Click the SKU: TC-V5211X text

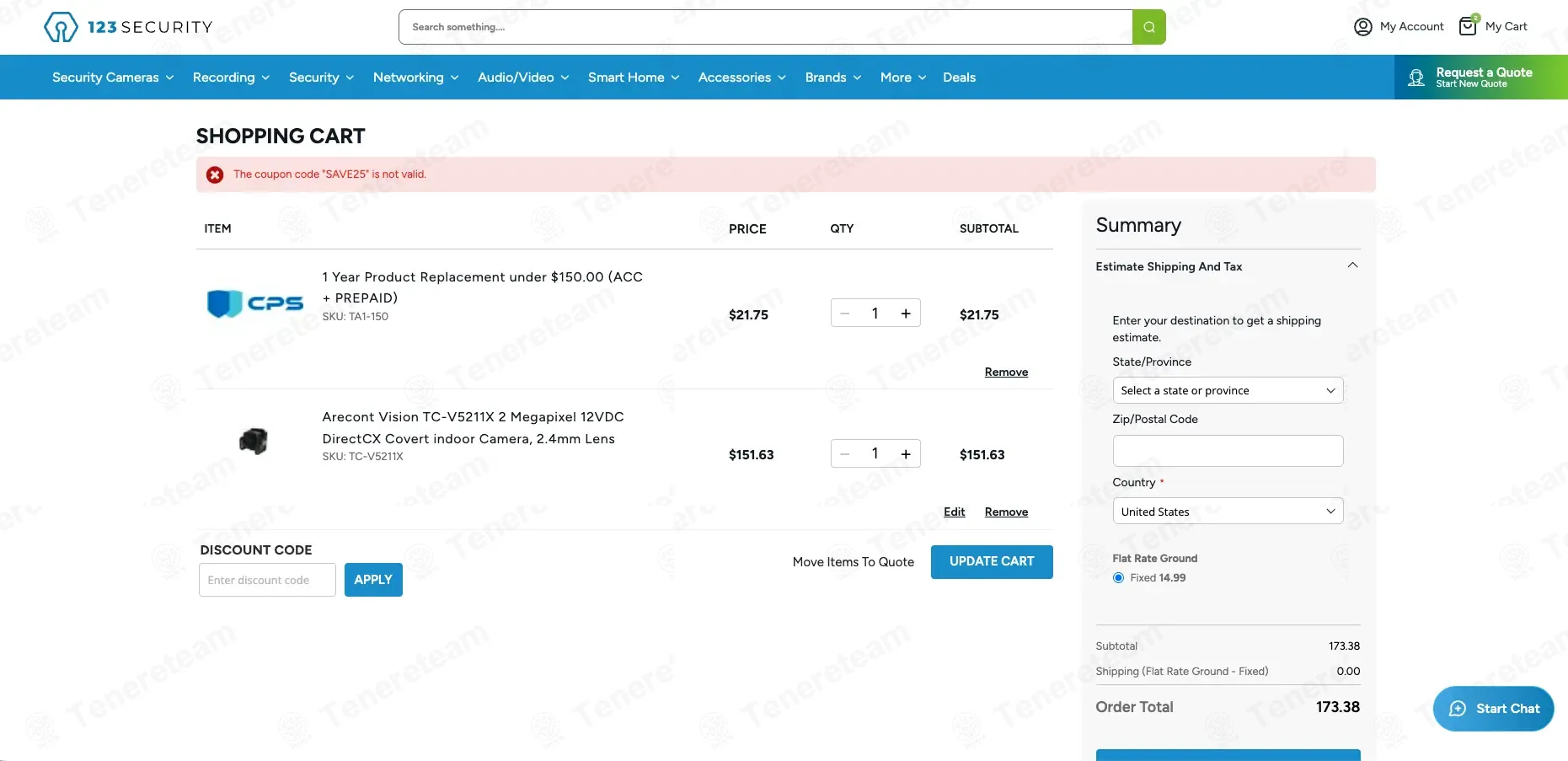362,457
